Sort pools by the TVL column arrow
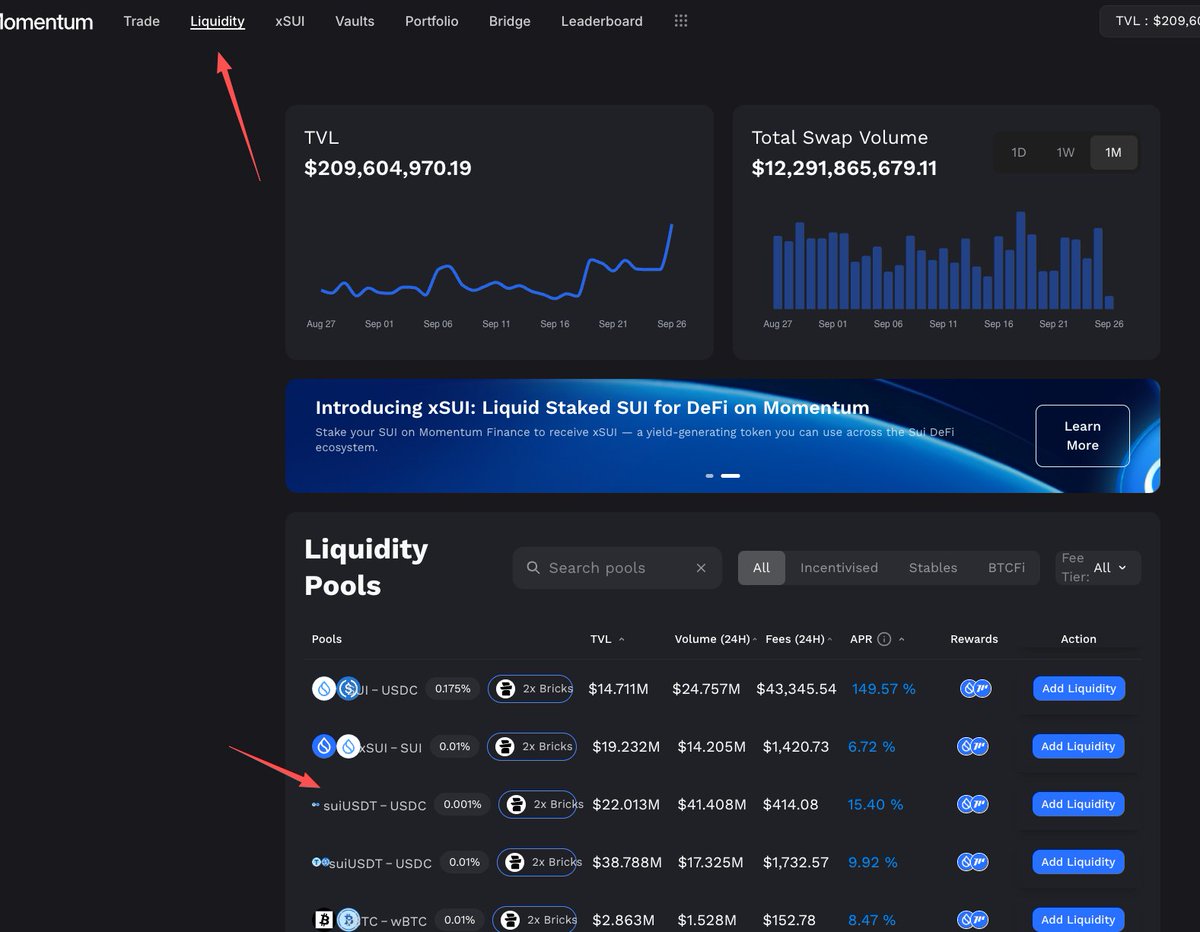Screen dimensions: 1200x932 621,639
